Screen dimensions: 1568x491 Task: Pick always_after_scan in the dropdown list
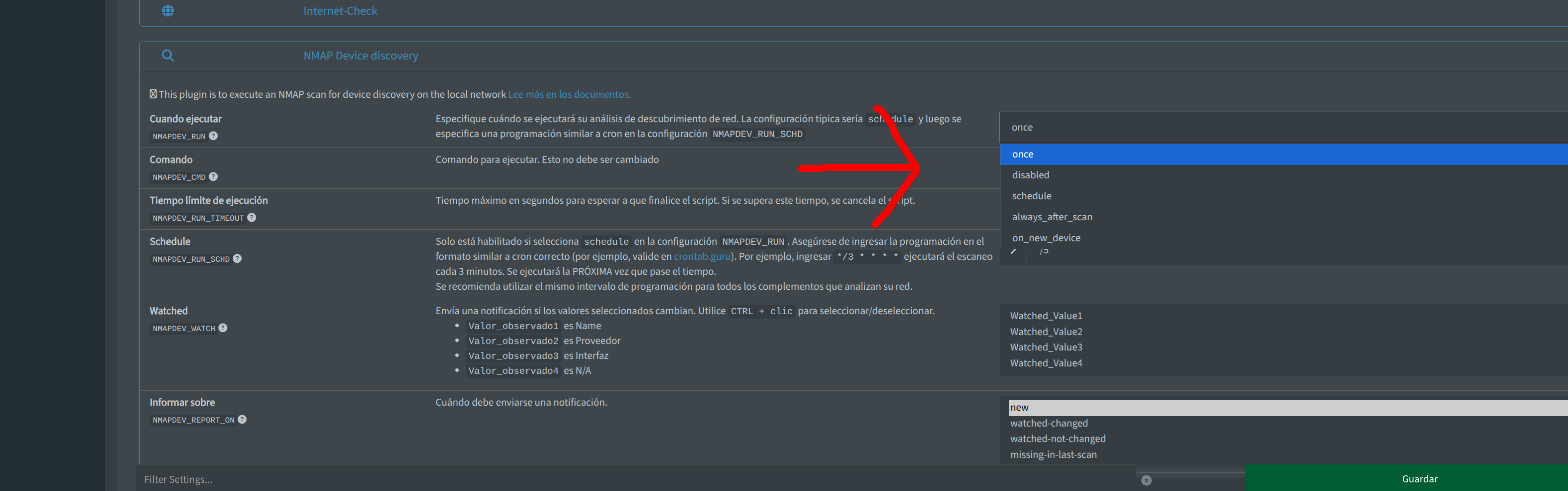[1052, 217]
